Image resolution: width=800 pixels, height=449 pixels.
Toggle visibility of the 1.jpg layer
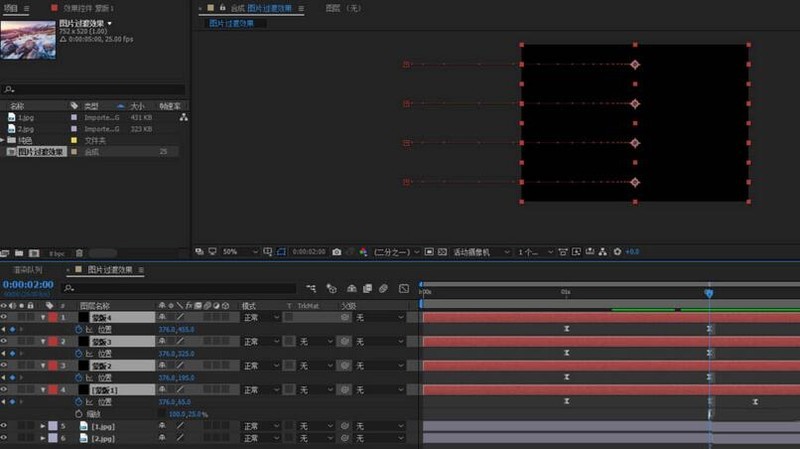point(4,426)
